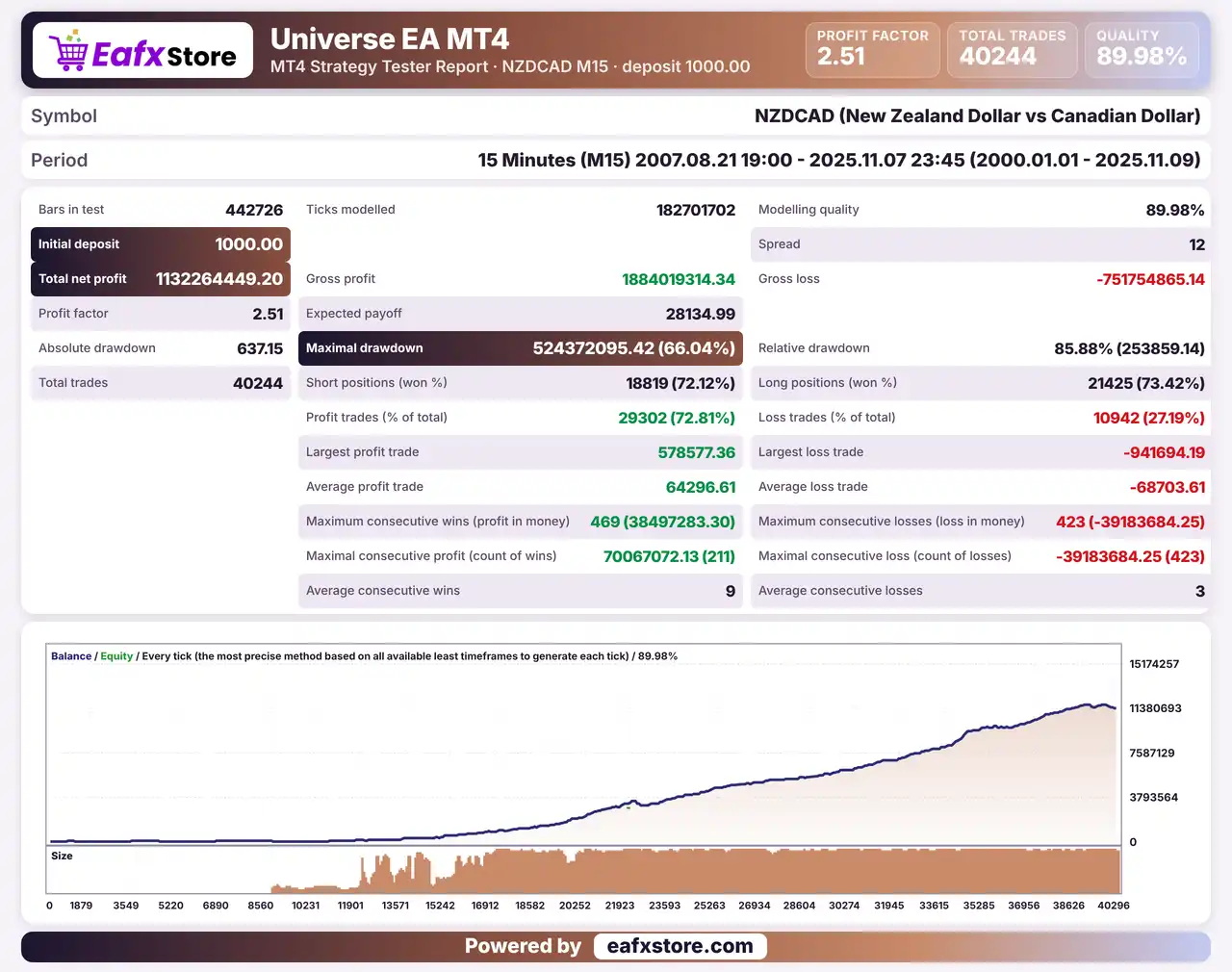Select the Total Trades 40244 header badge

[1012, 49]
